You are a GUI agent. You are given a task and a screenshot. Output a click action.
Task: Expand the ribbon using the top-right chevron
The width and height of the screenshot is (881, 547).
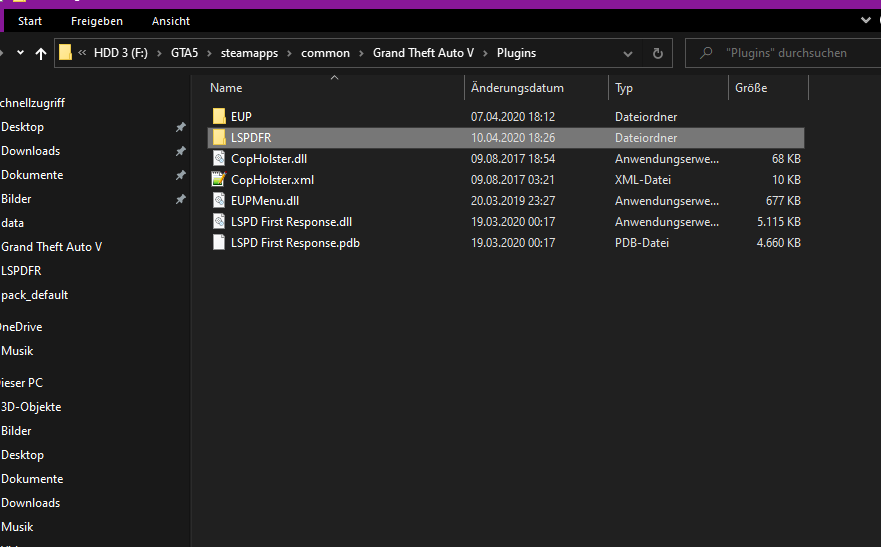point(866,20)
